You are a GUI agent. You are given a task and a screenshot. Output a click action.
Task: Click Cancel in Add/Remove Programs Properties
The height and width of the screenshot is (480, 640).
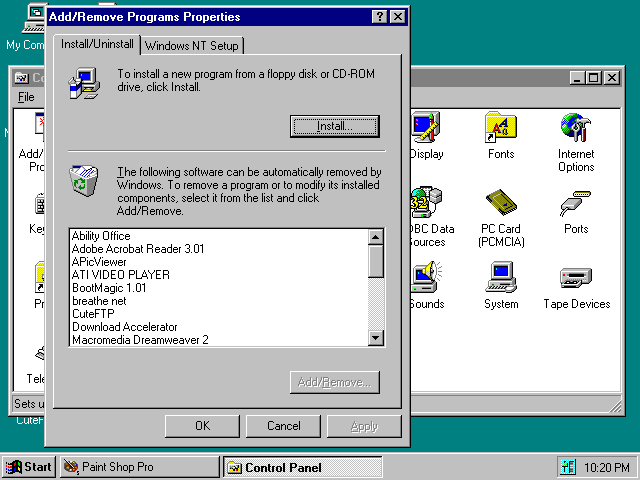(x=283, y=426)
